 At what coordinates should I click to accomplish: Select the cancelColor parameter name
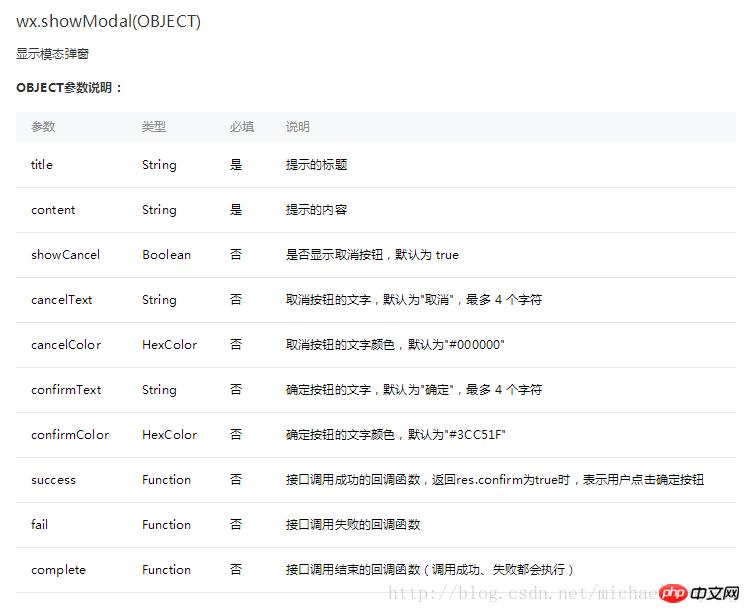coord(66,345)
